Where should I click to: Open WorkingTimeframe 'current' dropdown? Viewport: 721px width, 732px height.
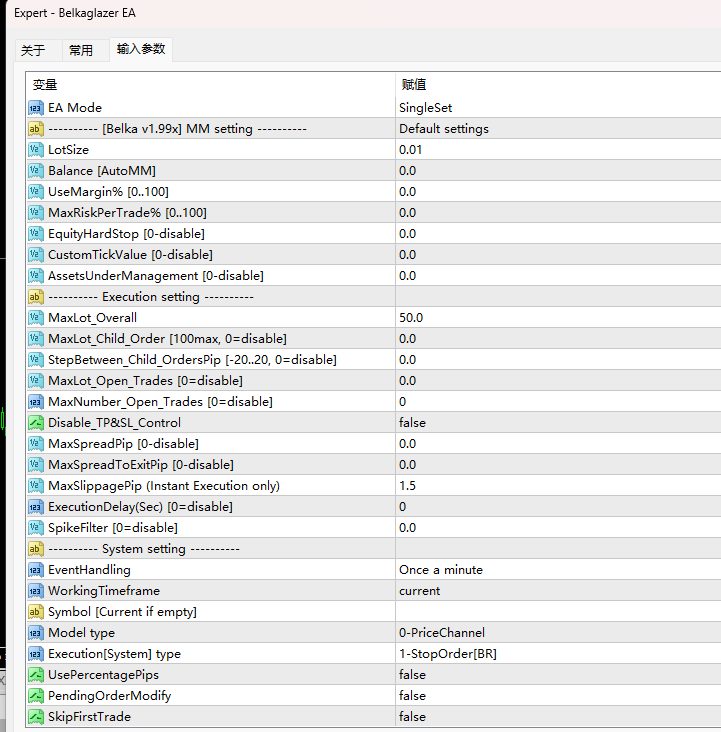(x=558, y=591)
